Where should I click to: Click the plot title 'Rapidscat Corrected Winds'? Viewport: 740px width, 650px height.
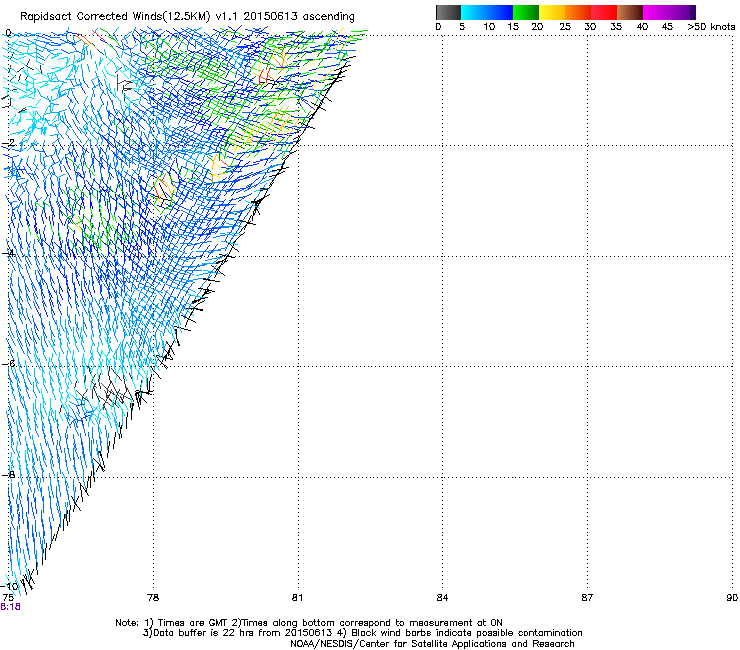pyautogui.click(x=91, y=17)
